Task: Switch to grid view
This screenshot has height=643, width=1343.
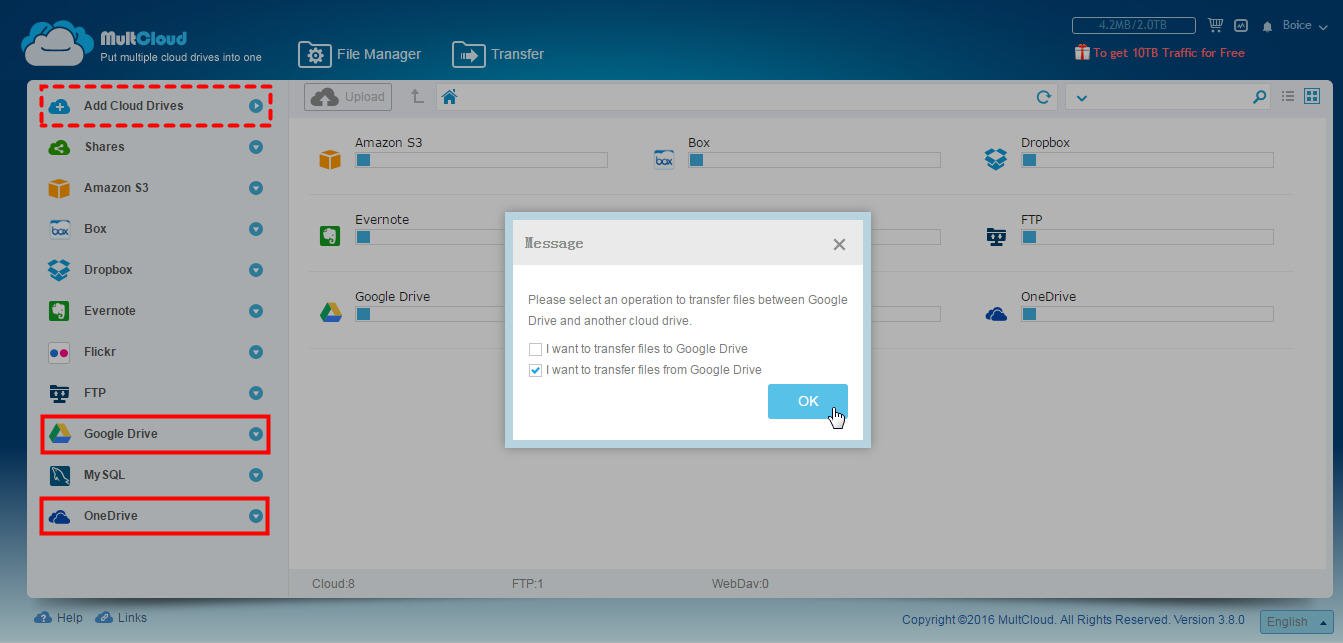Action: 1312,96
